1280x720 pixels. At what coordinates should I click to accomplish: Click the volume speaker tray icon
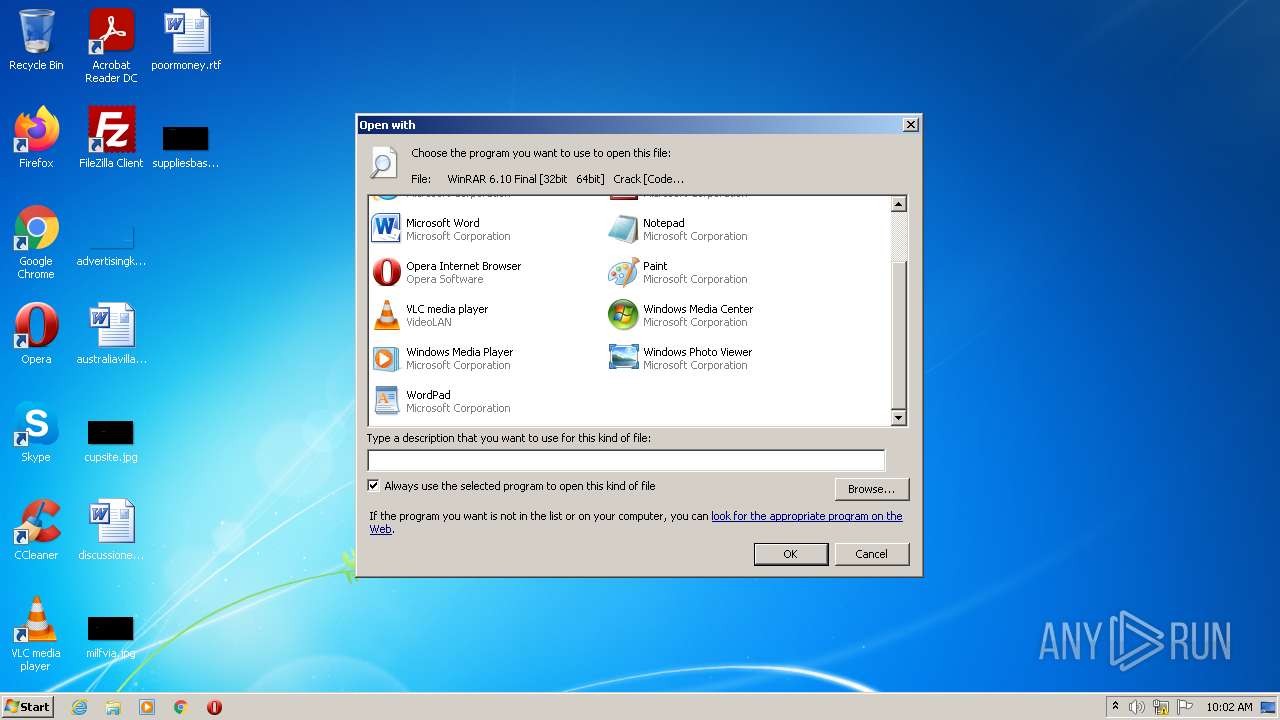(x=1137, y=707)
